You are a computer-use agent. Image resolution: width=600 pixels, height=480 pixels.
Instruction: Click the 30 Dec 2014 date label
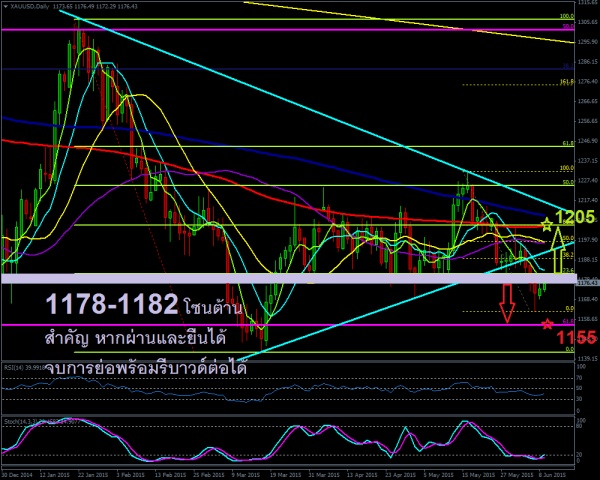[19, 475]
